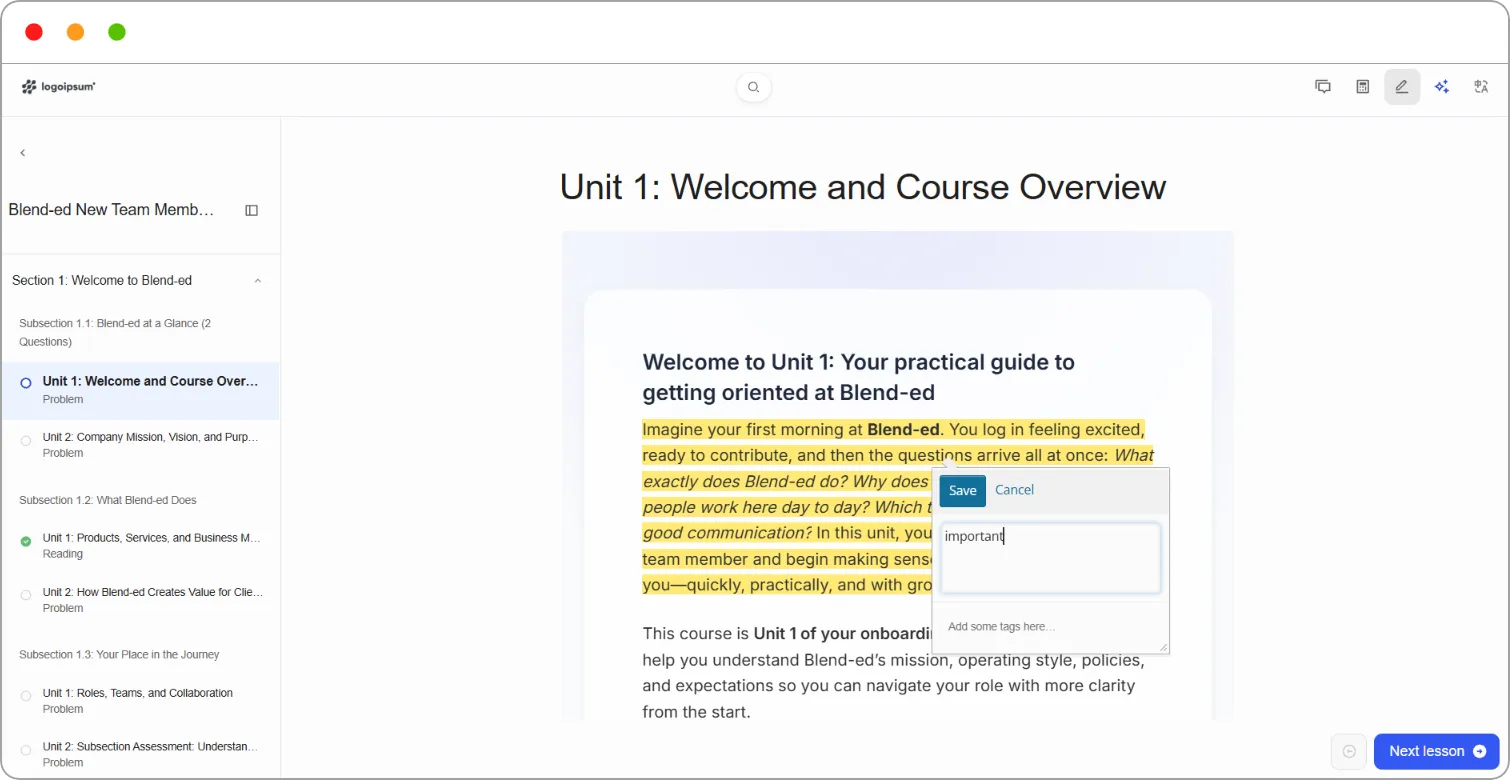Go to the Next lesson
The image size is (1510, 780).
1436,751
